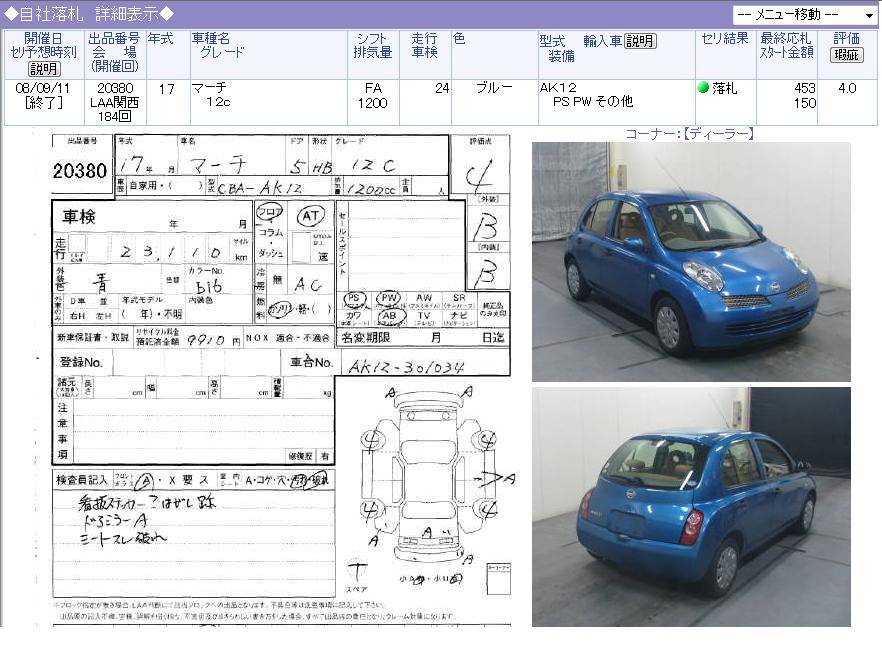Click the 落札 result text
This screenshot has height=645, width=882.
725,88
